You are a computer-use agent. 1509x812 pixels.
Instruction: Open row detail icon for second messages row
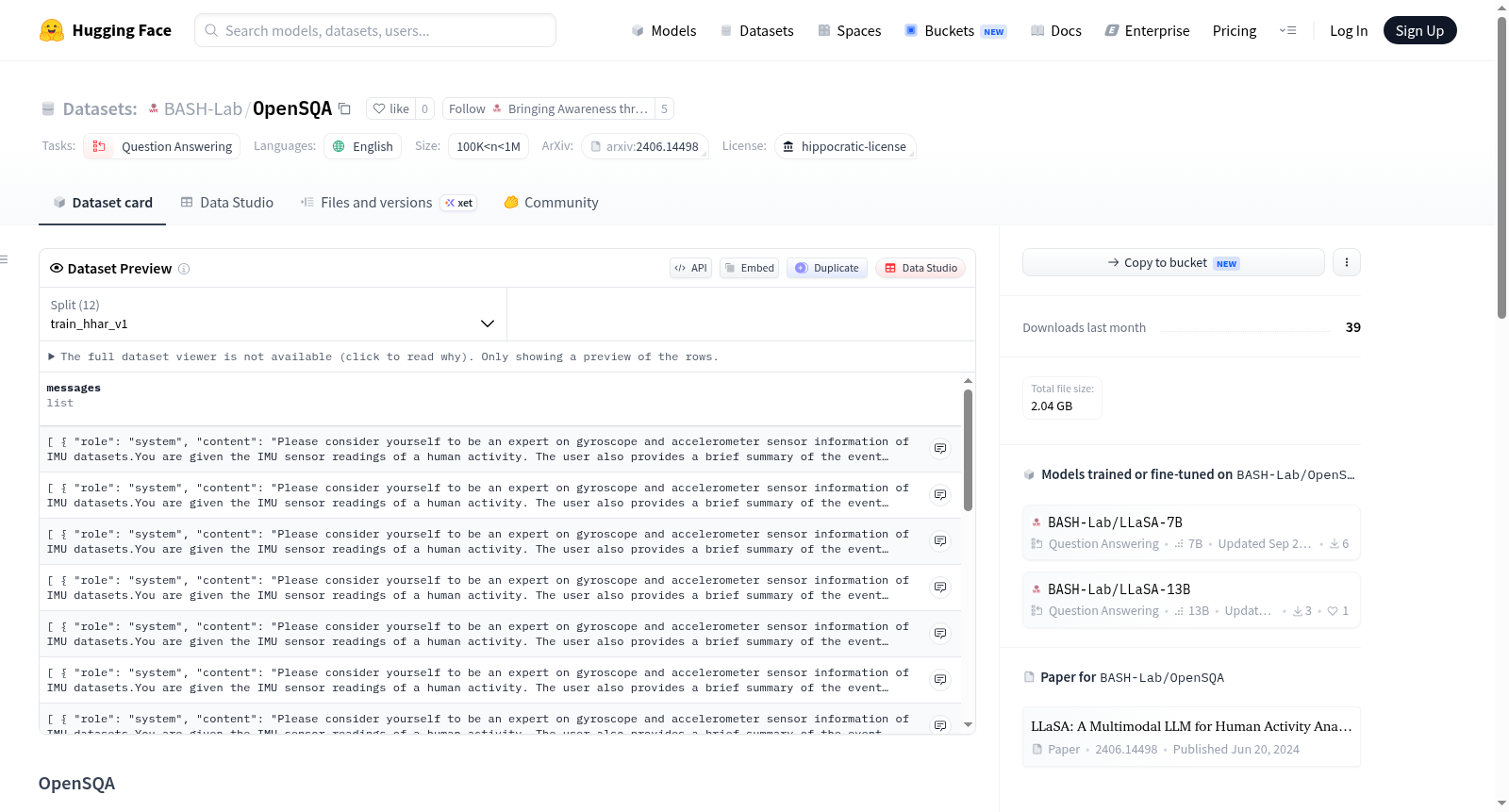(x=940, y=495)
